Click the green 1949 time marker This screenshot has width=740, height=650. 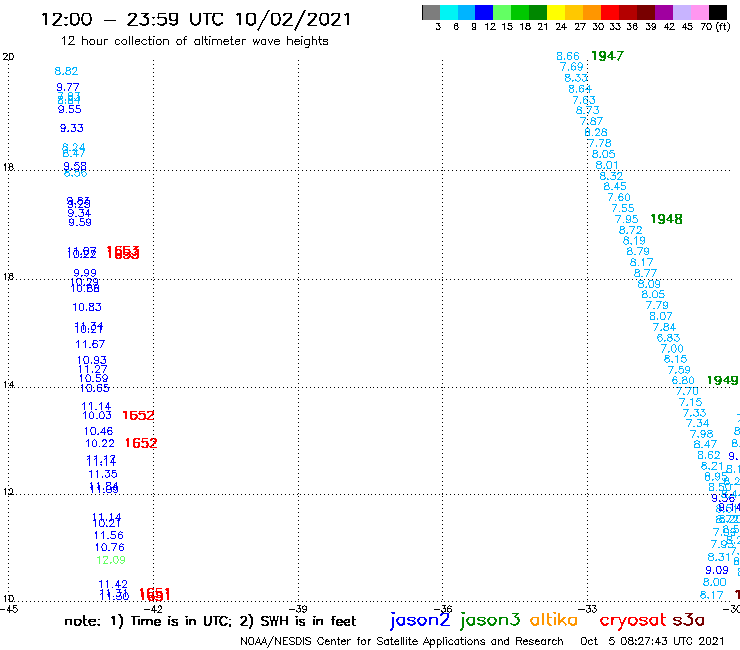pos(722,380)
